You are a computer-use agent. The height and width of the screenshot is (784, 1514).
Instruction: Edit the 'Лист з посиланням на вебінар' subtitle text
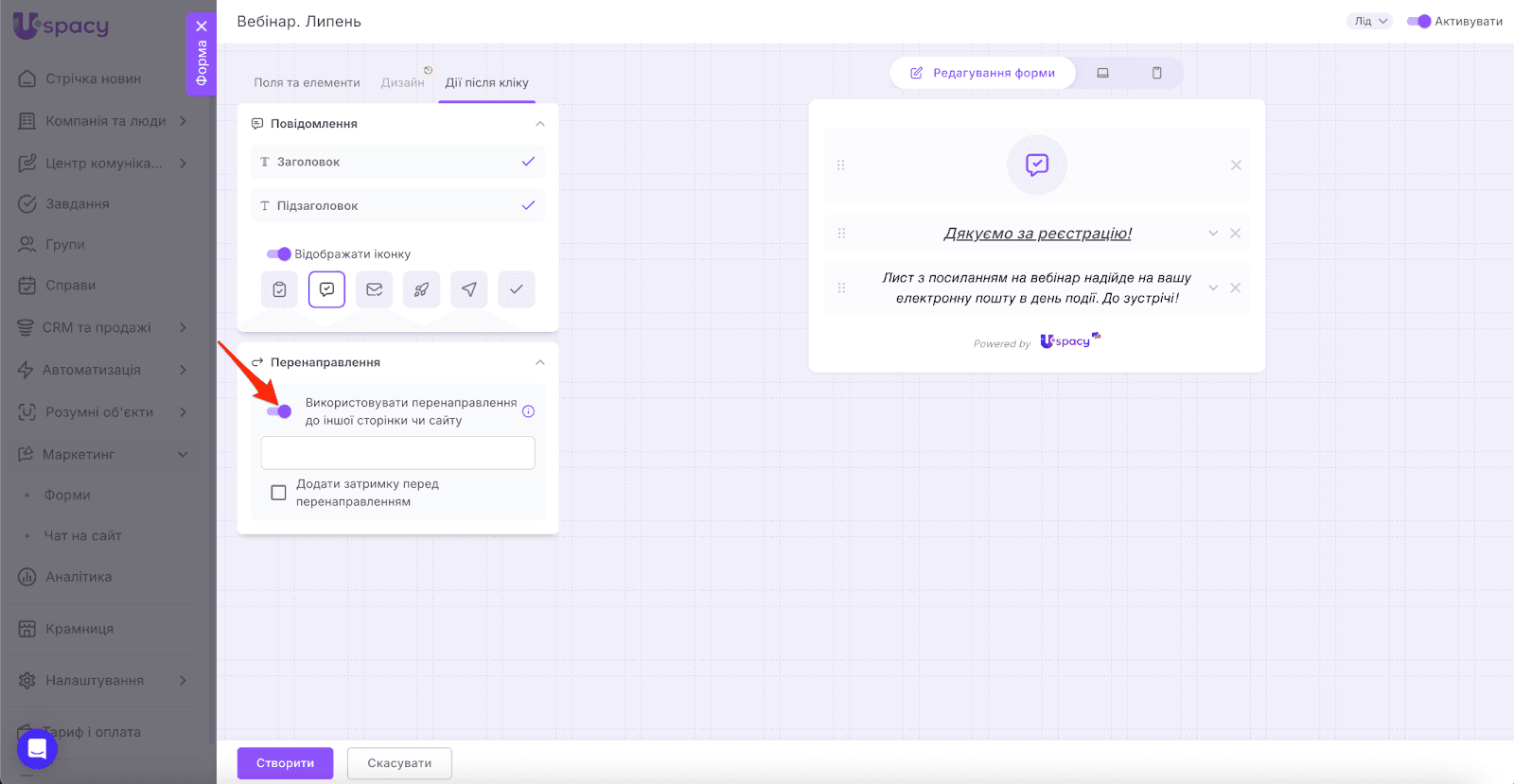[1037, 287]
